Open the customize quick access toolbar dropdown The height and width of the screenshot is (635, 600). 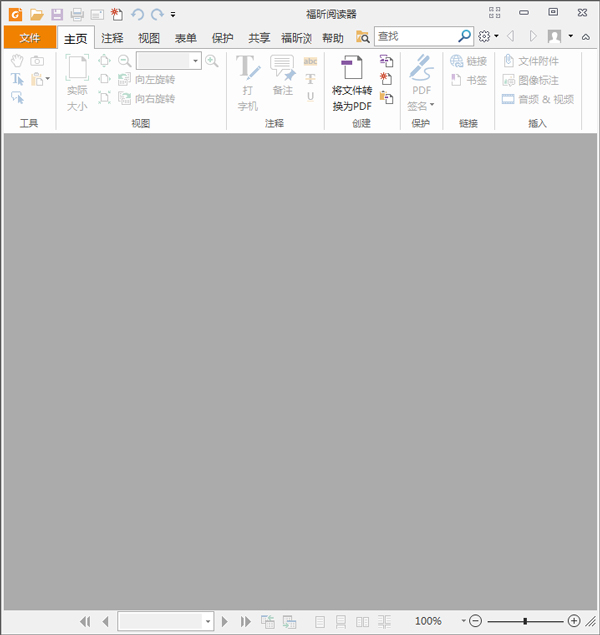point(173,15)
